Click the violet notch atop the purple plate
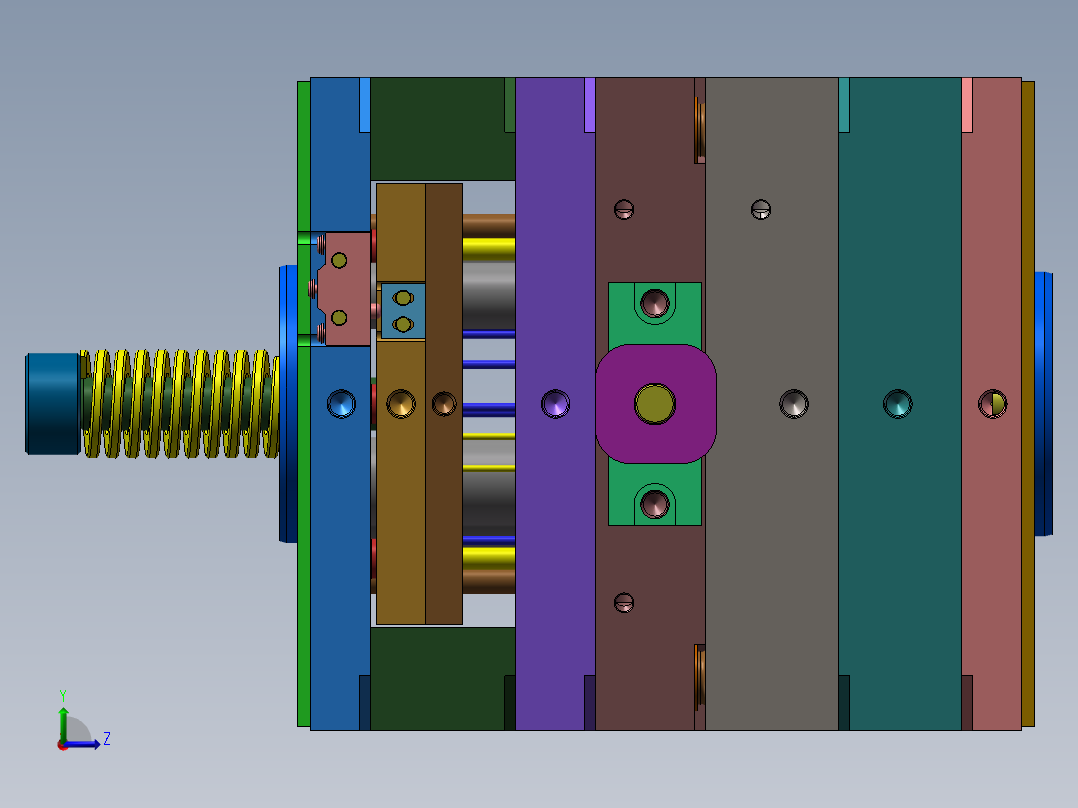Screen dimensions: 1078x808 590,105
